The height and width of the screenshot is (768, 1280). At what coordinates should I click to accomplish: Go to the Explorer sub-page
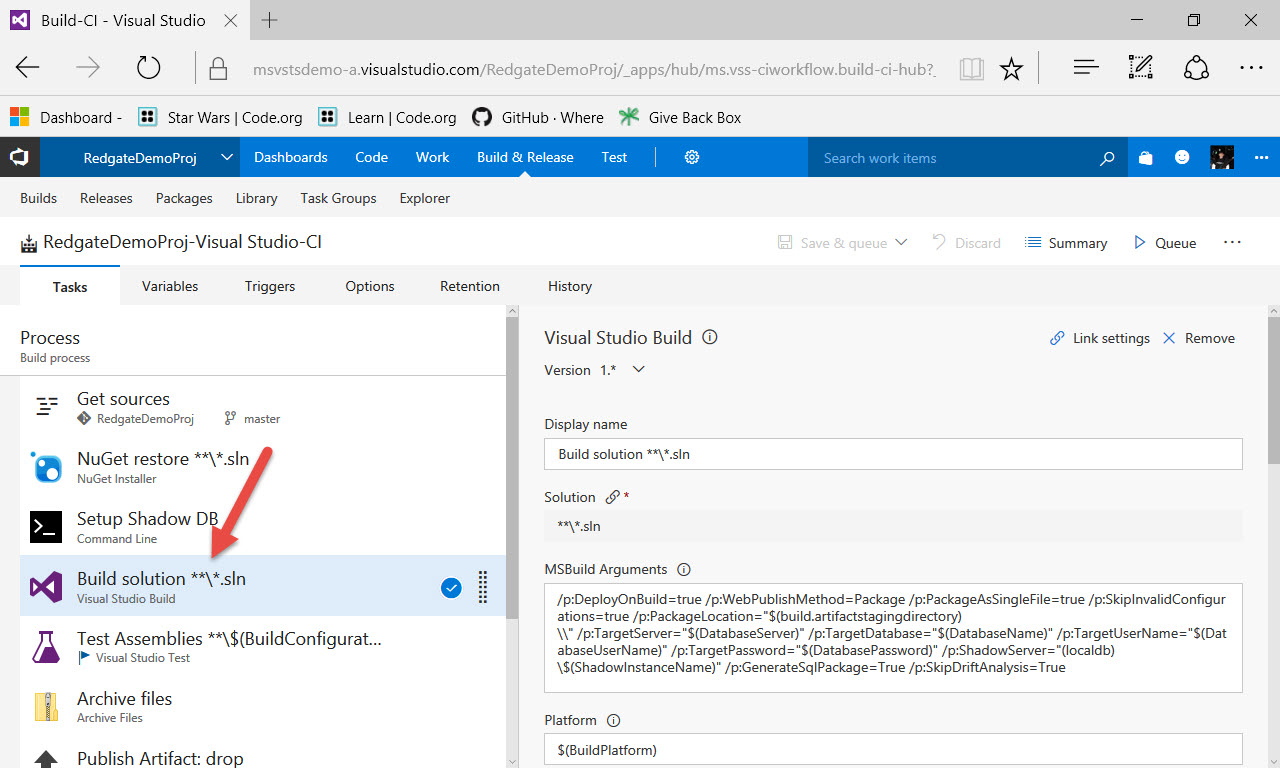(x=425, y=198)
